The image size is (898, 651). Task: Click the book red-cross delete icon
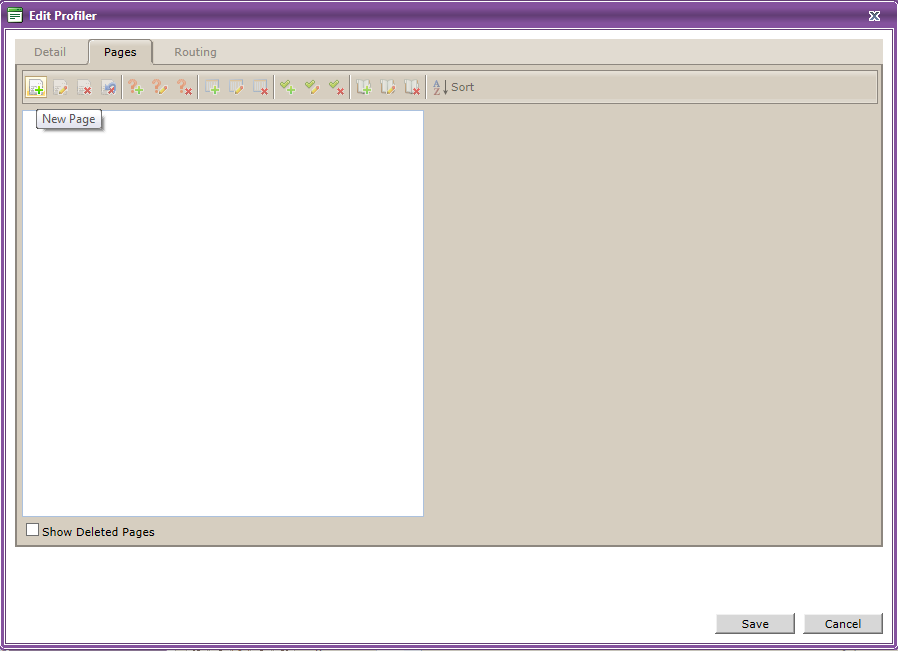coord(412,87)
